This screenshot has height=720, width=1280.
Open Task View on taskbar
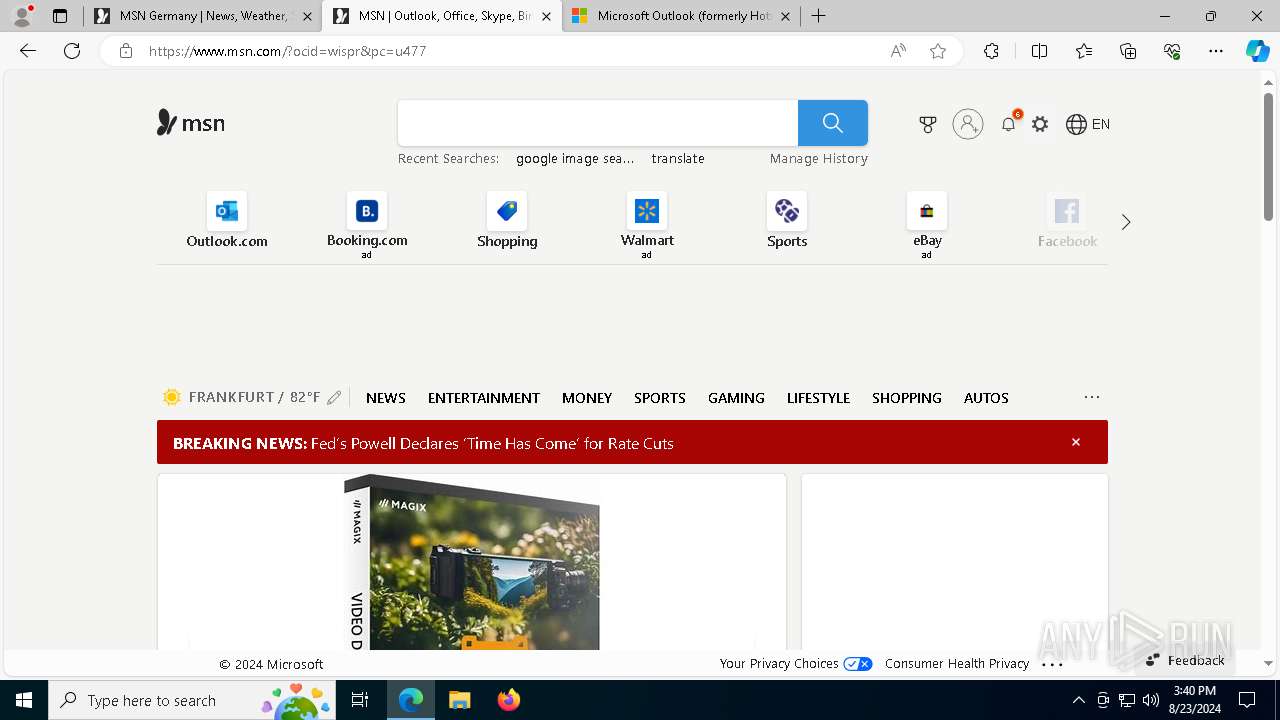pyautogui.click(x=360, y=700)
